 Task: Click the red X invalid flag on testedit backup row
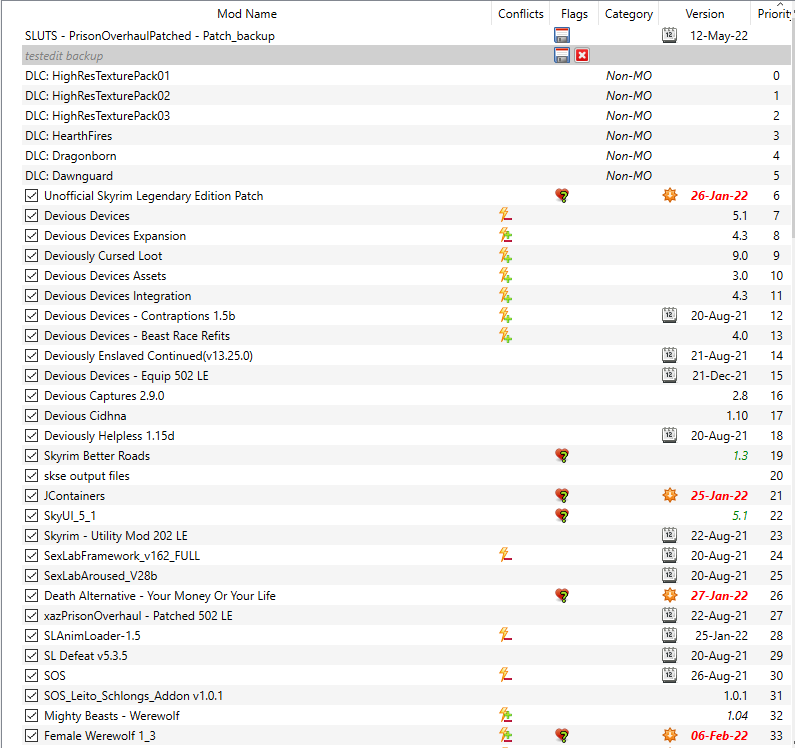coord(582,55)
